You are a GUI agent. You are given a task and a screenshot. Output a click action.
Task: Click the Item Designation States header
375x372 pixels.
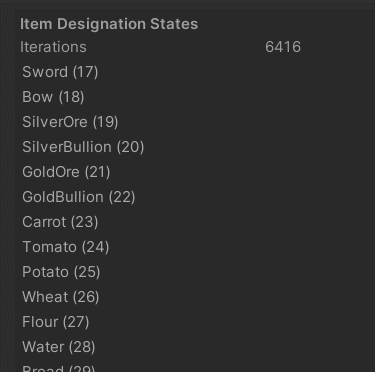click(x=109, y=24)
